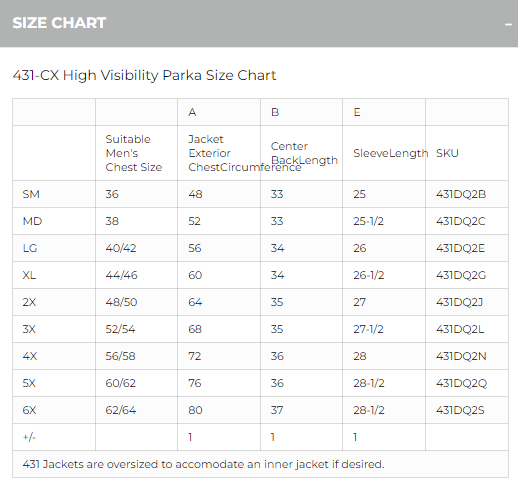Image resolution: width=518 pixels, height=485 pixels.
Task: Click SKU 431DQ2Q for size 5X
Action: tap(461, 383)
